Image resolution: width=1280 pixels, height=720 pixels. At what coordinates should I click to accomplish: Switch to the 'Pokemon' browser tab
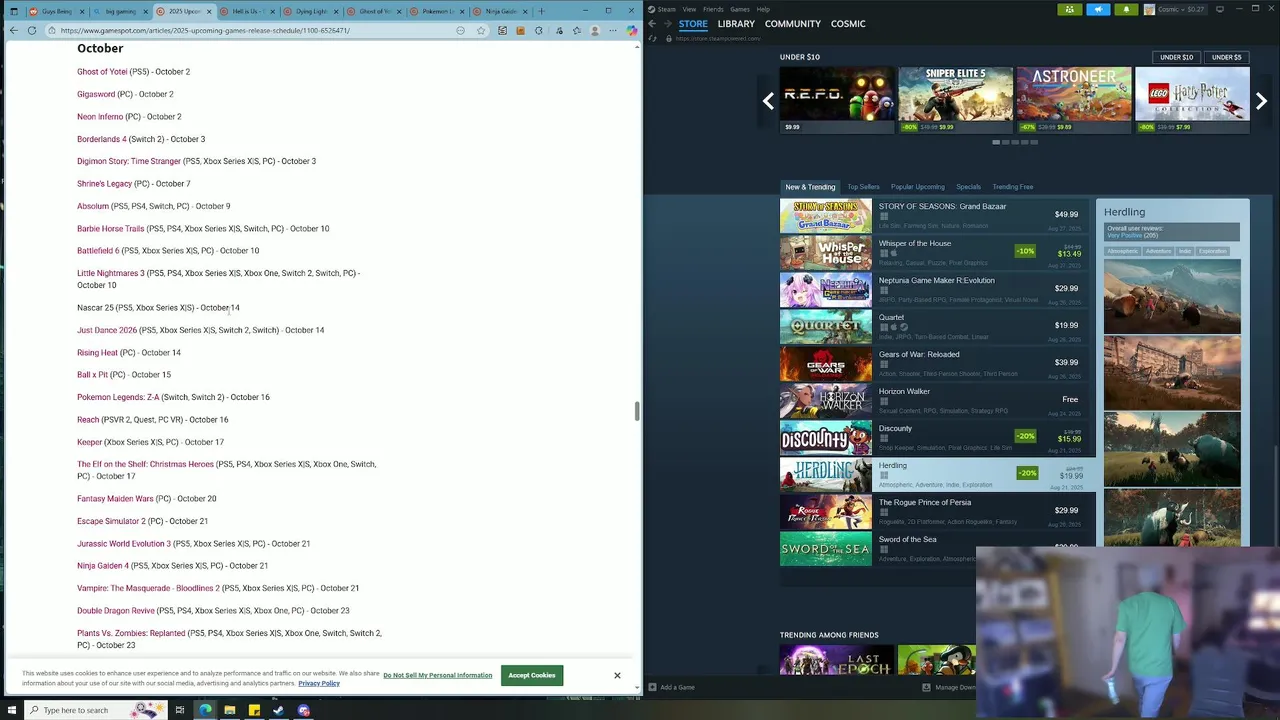(x=438, y=11)
